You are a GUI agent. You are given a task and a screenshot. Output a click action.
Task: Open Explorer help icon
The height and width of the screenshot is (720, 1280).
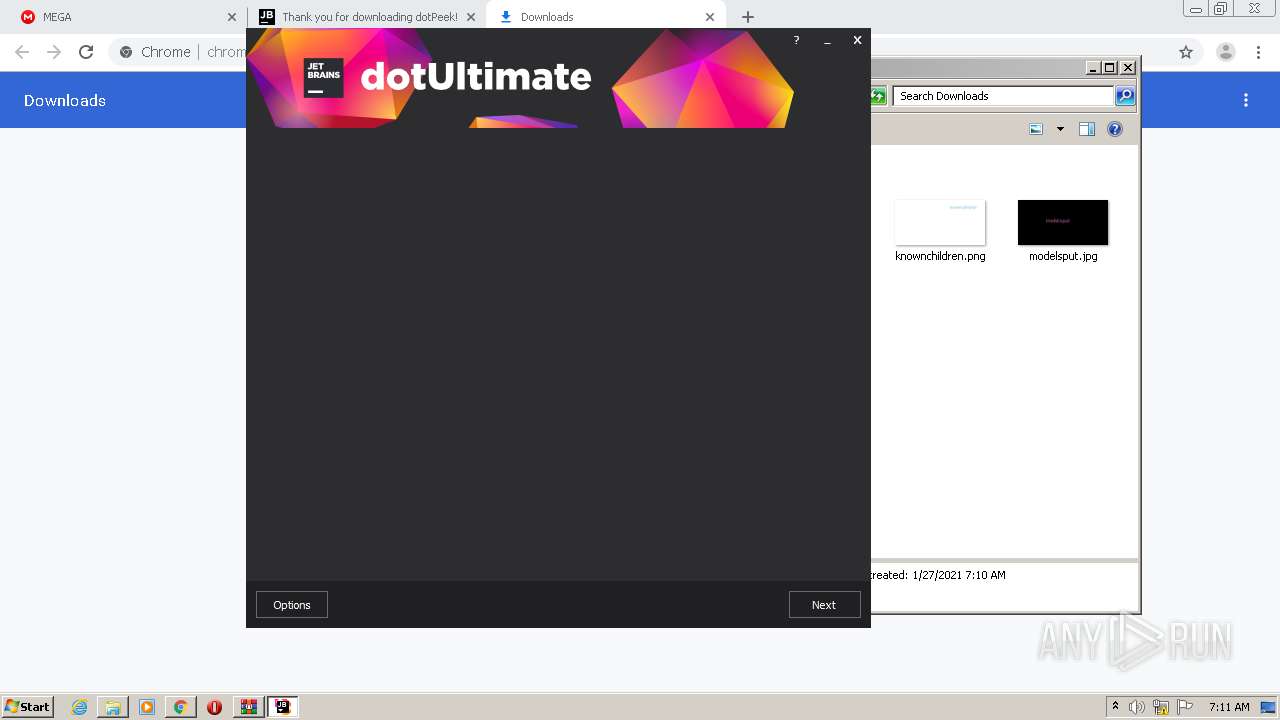click(1115, 129)
